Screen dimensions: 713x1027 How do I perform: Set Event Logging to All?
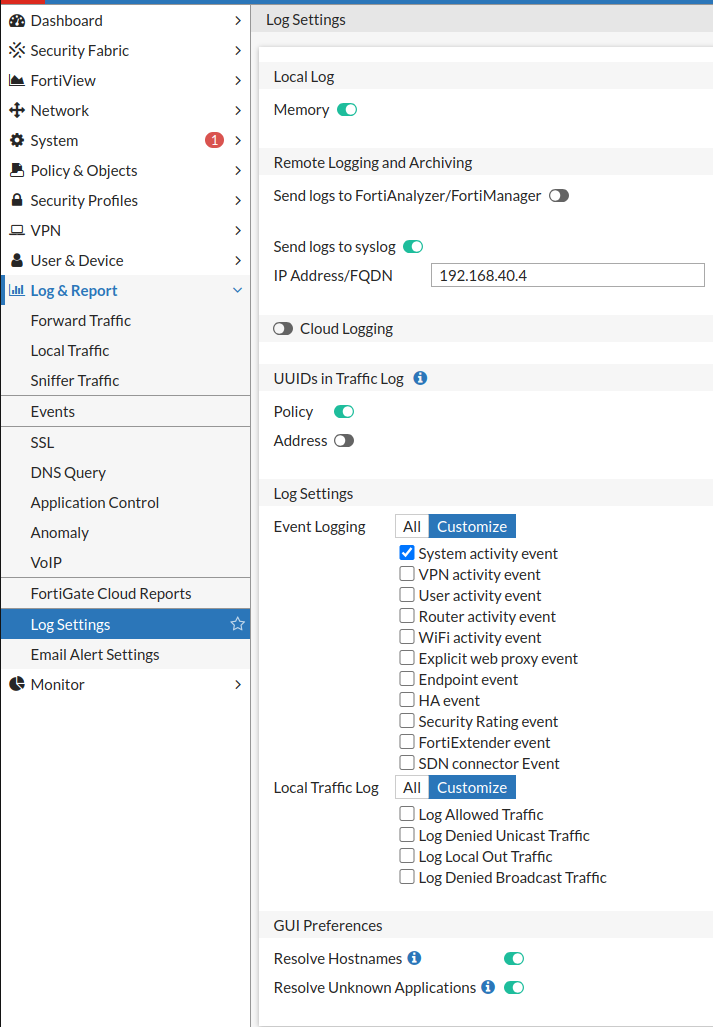click(411, 525)
